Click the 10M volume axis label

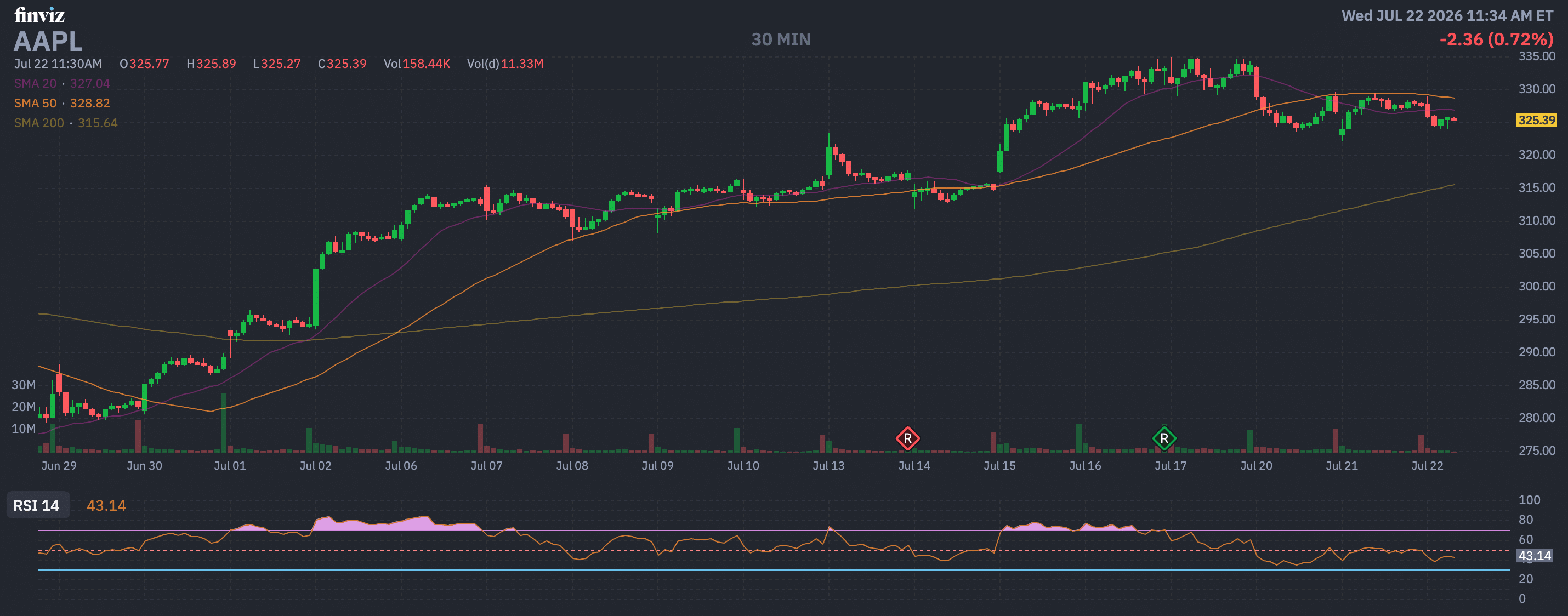click(x=24, y=429)
